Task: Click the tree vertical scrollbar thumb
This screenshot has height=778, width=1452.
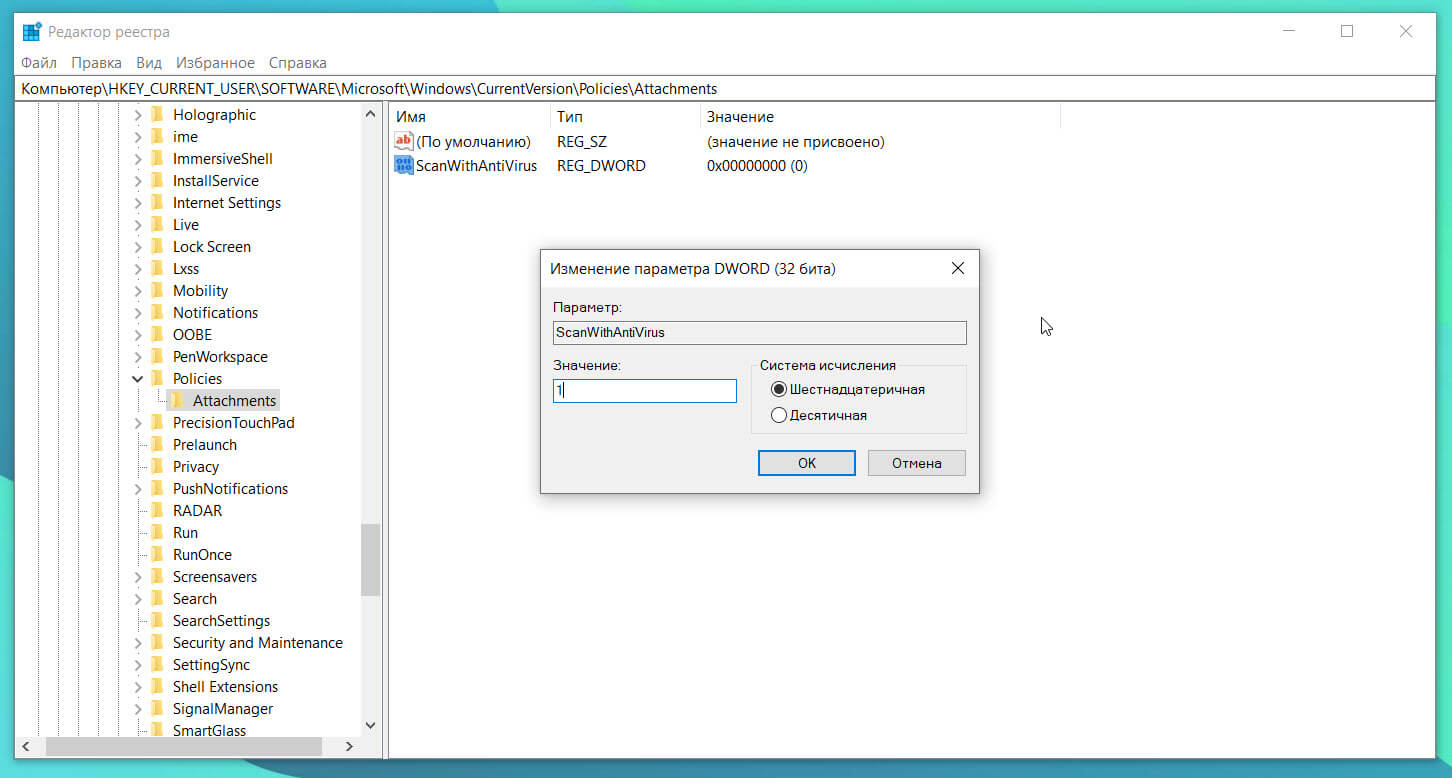Action: pos(371,560)
